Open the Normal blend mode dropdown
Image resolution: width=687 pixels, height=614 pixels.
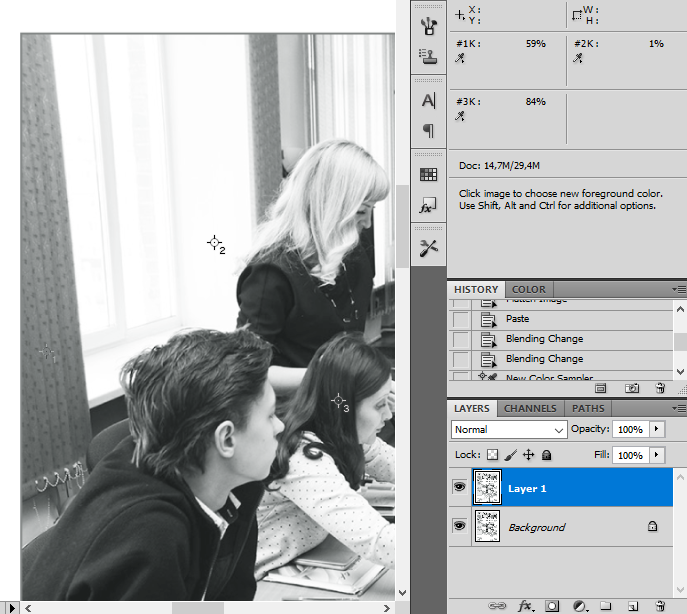[x=509, y=429]
